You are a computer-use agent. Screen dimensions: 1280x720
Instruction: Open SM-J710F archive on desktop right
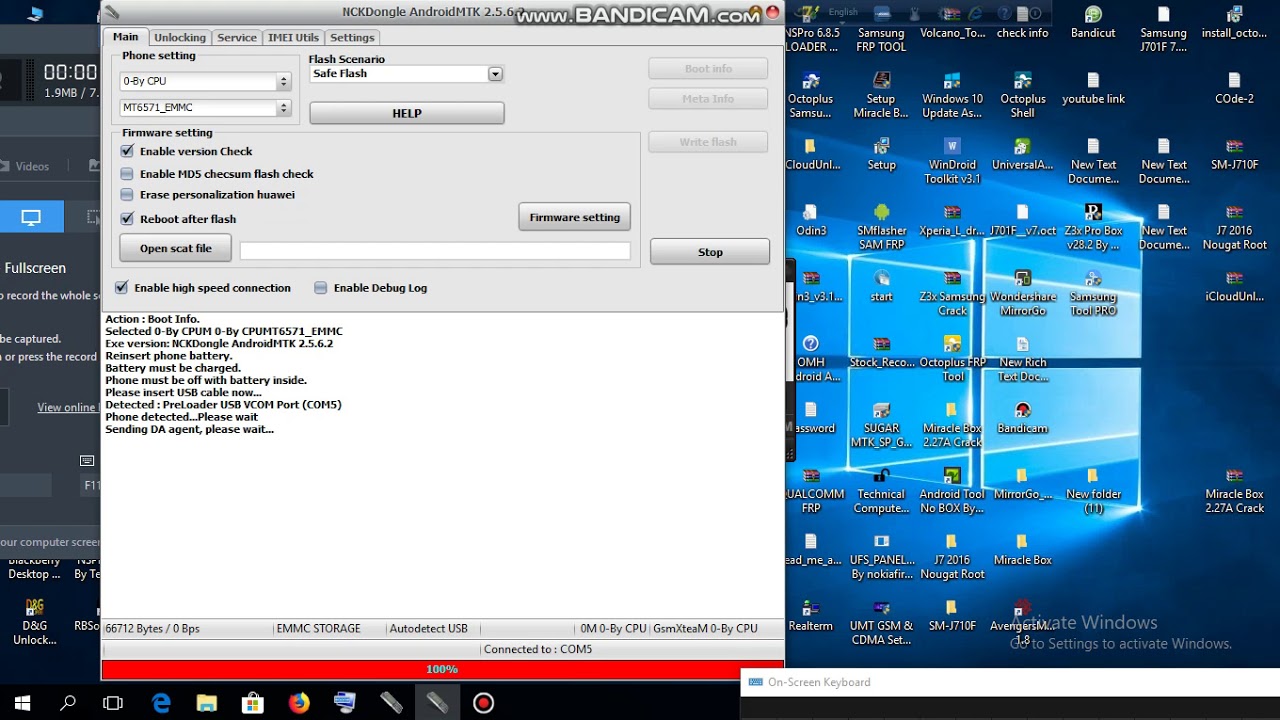pyautogui.click(x=1234, y=154)
